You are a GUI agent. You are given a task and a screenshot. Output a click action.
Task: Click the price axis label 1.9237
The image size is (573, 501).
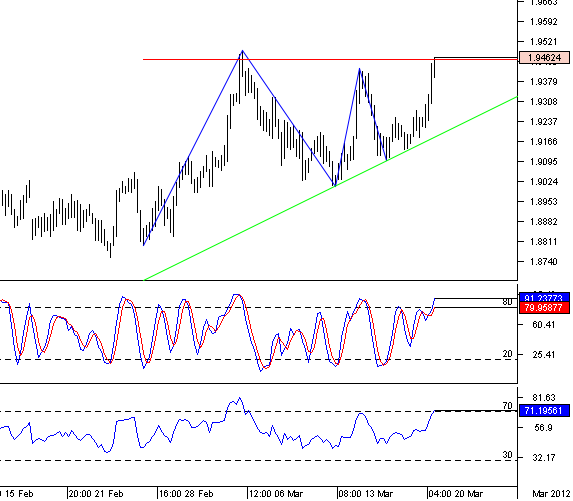tap(544, 121)
